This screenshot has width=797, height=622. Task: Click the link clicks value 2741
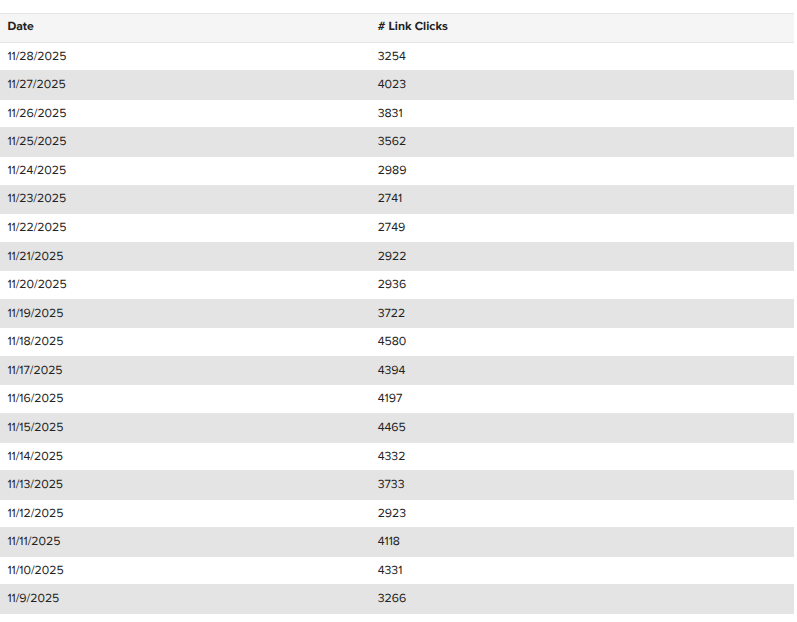pos(391,199)
